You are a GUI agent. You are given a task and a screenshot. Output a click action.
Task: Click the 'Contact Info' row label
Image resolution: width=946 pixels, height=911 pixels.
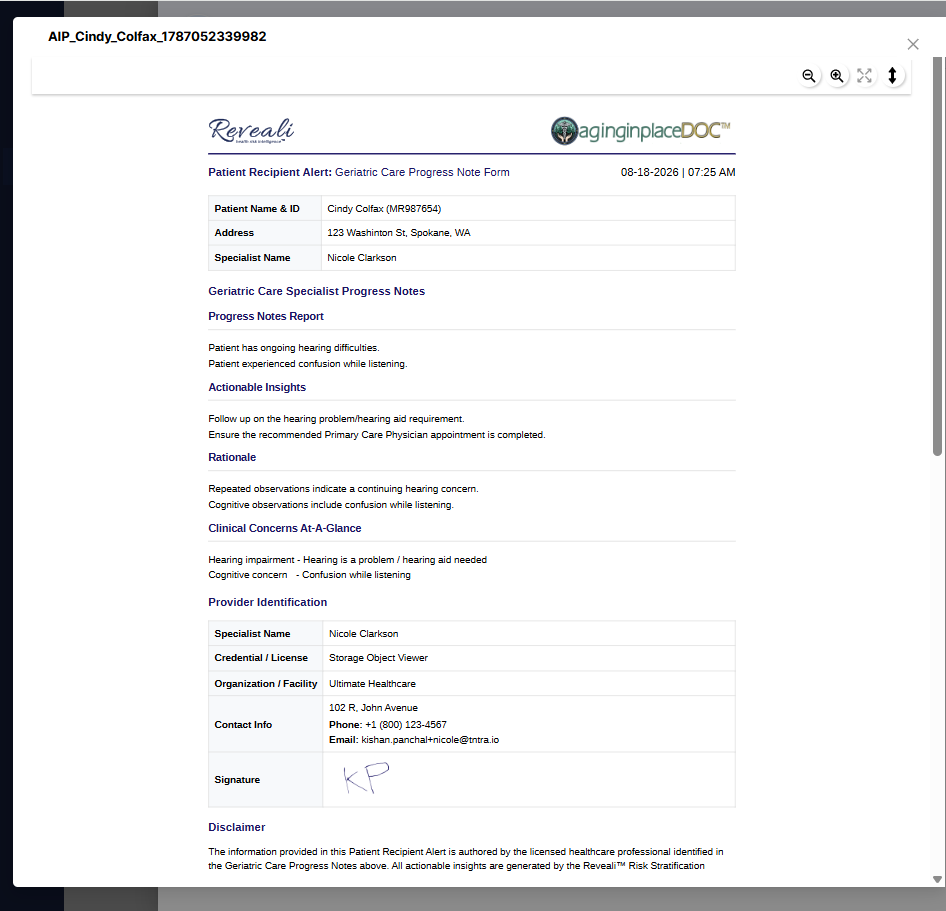[243, 725]
